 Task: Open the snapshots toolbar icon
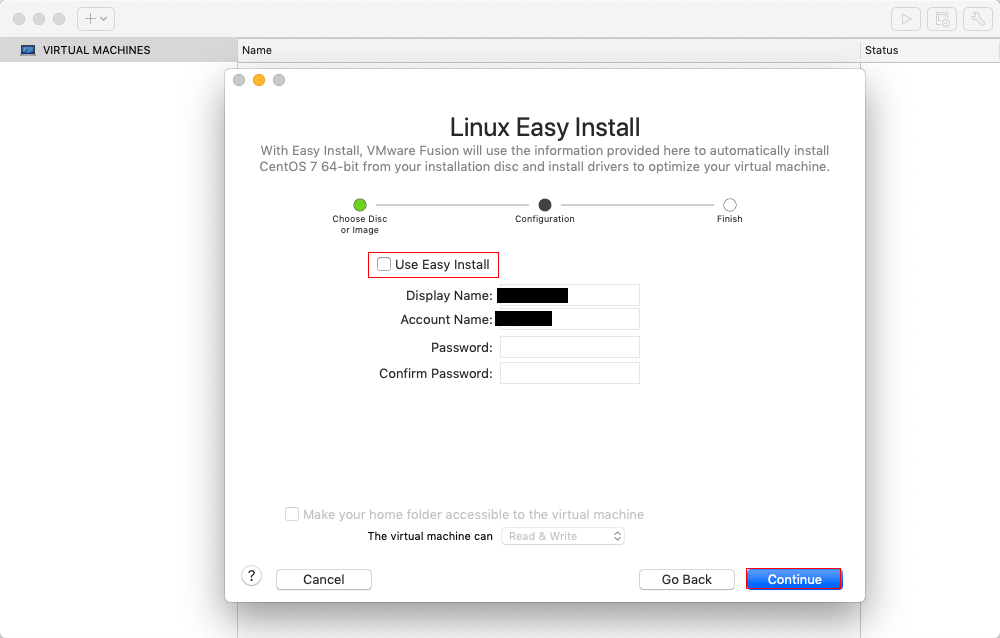tap(942, 19)
